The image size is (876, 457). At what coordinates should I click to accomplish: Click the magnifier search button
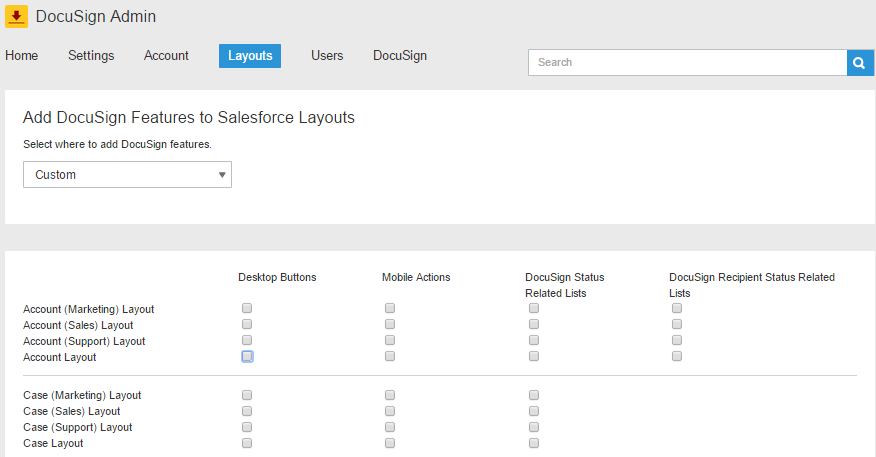click(x=860, y=63)
